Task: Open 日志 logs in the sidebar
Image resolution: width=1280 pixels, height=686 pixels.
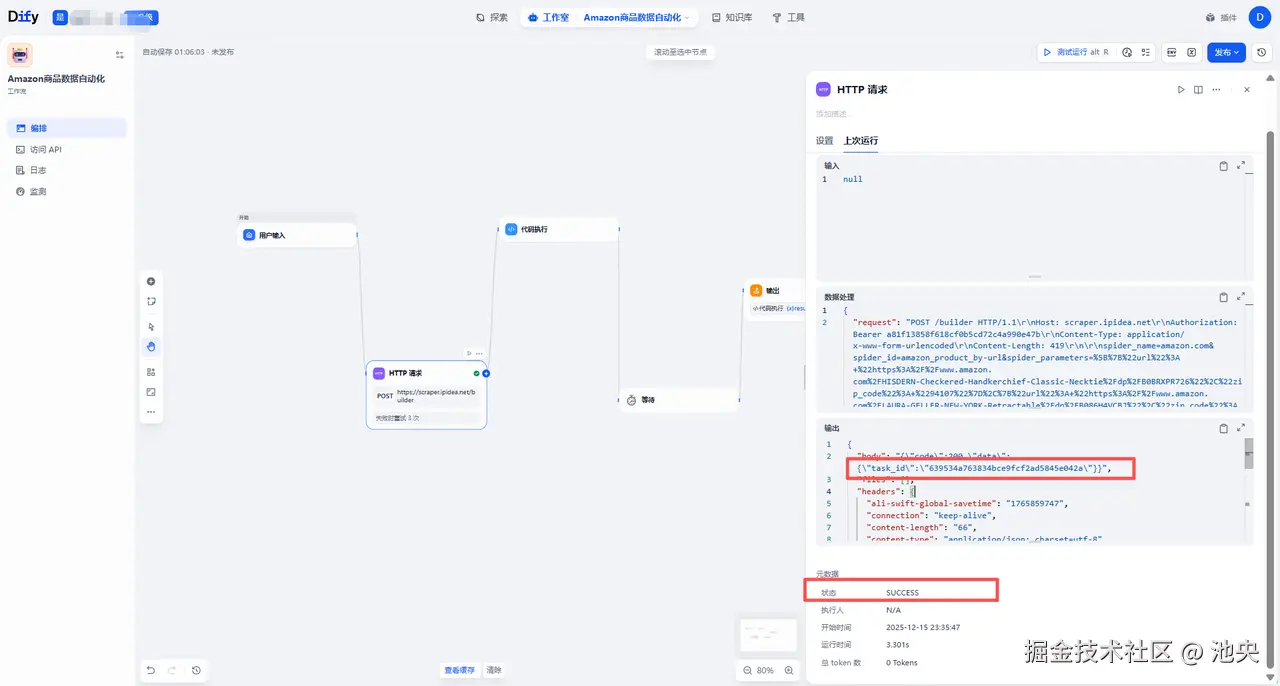Action: click(67, 170)
